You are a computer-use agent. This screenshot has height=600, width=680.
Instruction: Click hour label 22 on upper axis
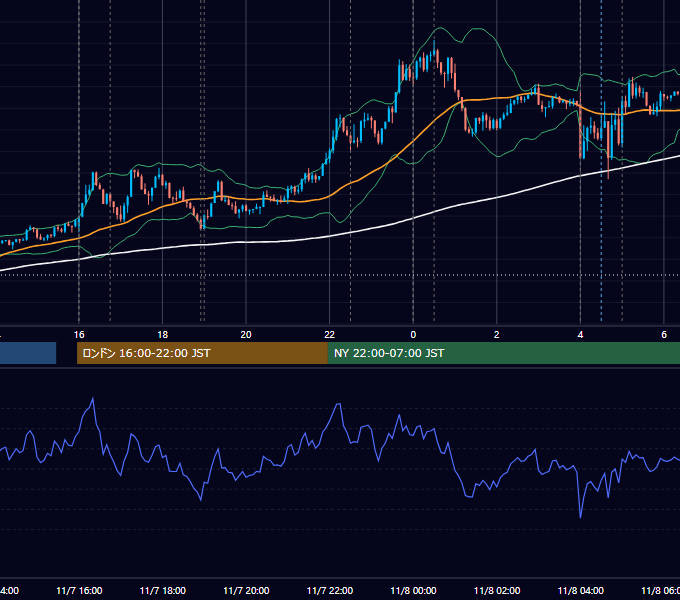[x=330, y=334]
